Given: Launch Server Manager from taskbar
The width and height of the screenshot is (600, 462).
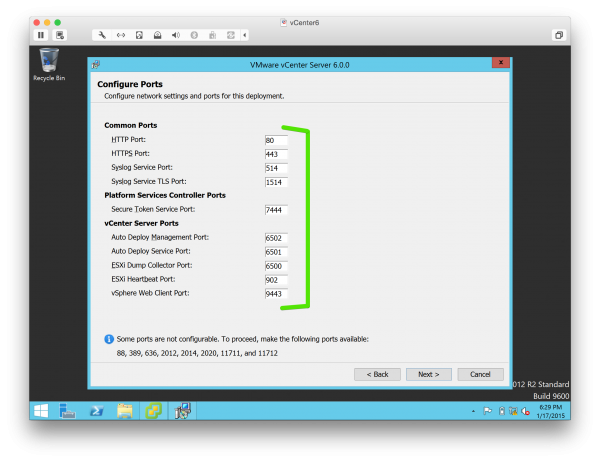Looking at the screenshot, I should pyautogui.click(x=67, y=411).
